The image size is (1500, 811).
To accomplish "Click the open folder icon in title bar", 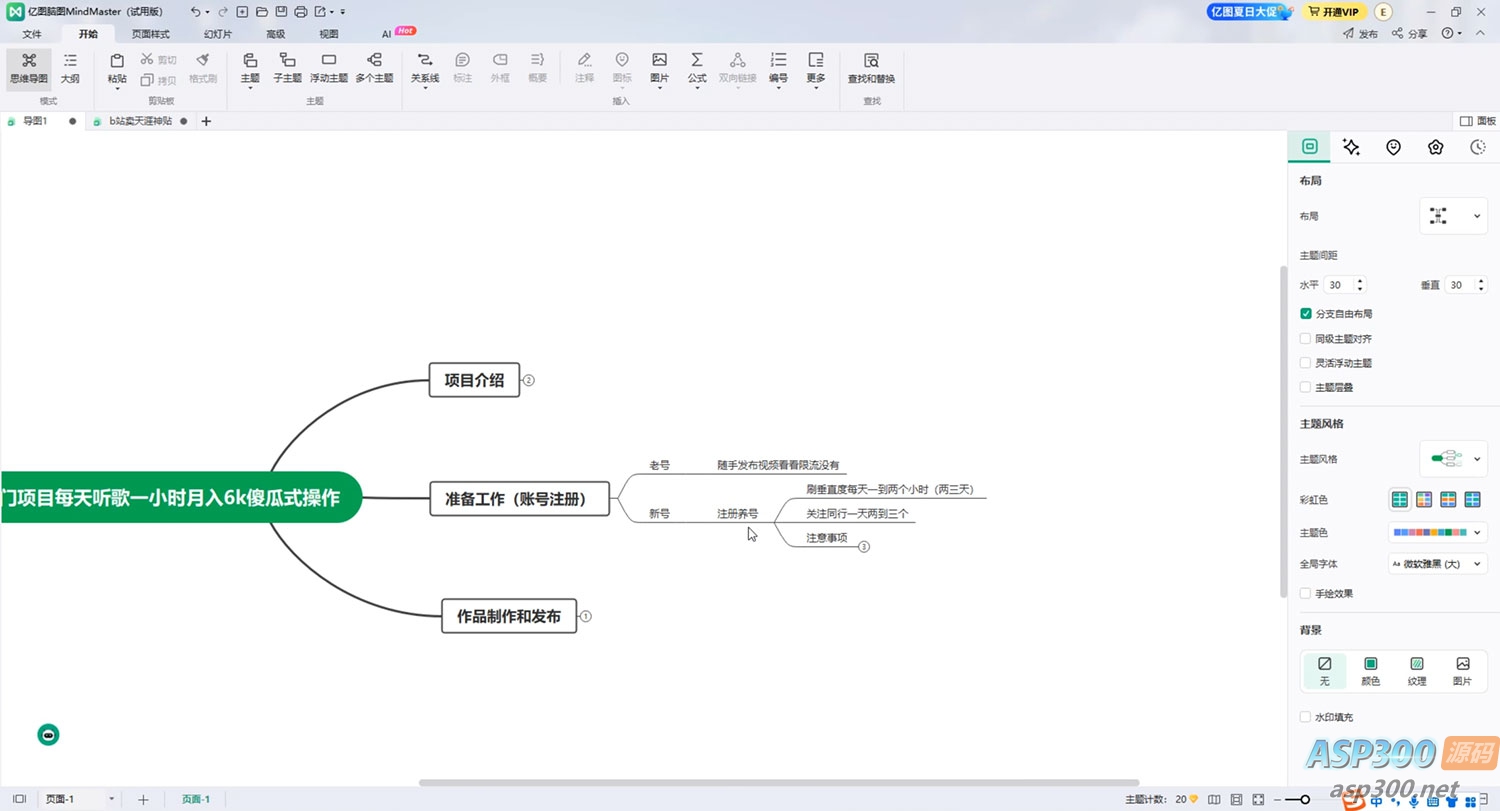I will pyautogui.click(x=261, y=12).
